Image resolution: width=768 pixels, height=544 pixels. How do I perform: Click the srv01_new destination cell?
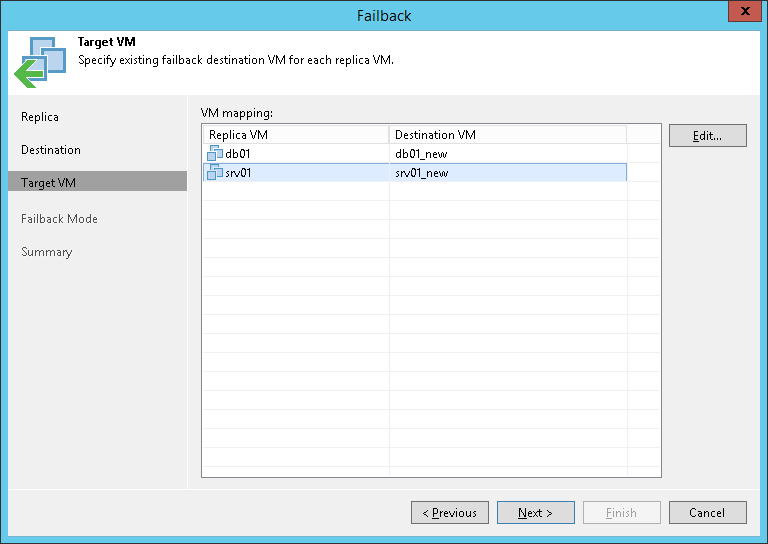pos(422,173)
